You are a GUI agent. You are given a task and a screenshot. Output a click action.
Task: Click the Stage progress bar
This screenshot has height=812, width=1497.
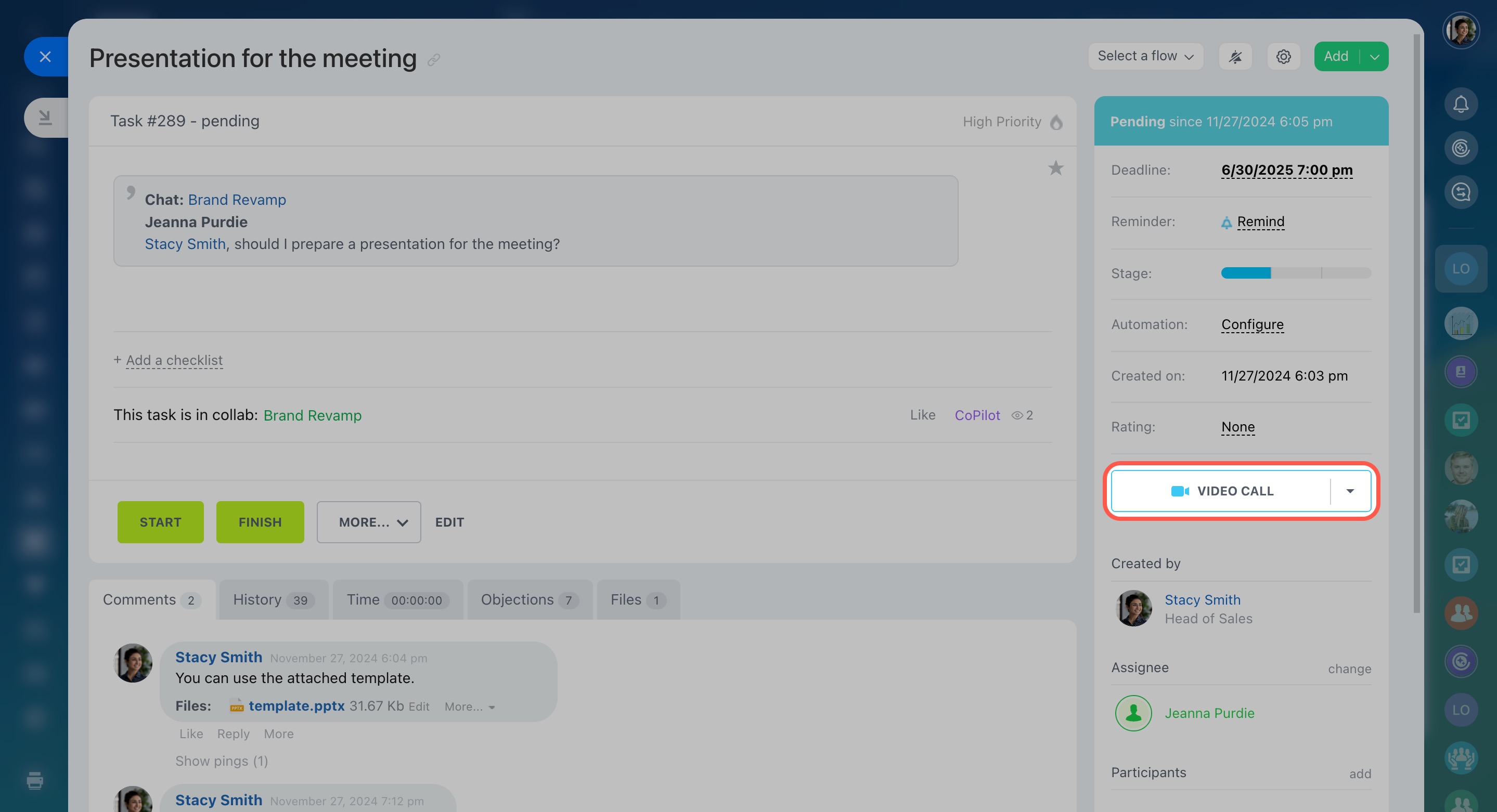click(1296, 273)
